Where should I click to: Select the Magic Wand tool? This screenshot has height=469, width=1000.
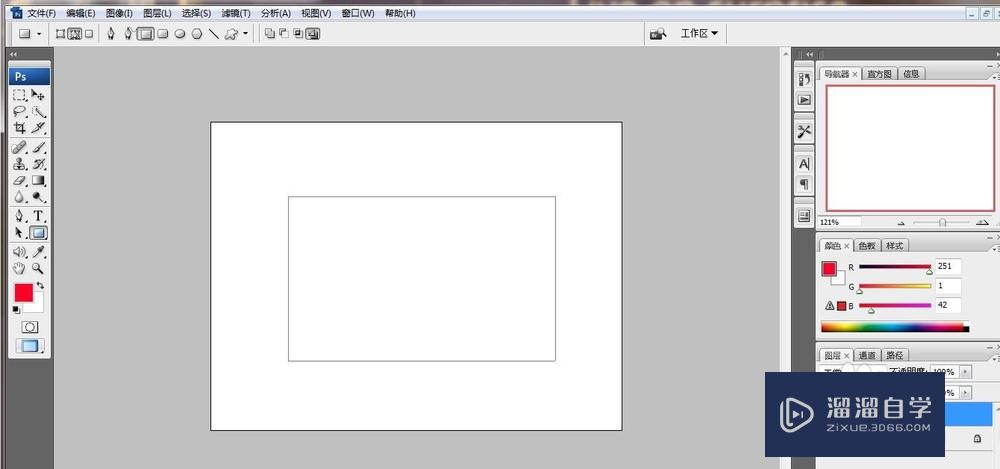pyautogui.click(x=38, y=111)
